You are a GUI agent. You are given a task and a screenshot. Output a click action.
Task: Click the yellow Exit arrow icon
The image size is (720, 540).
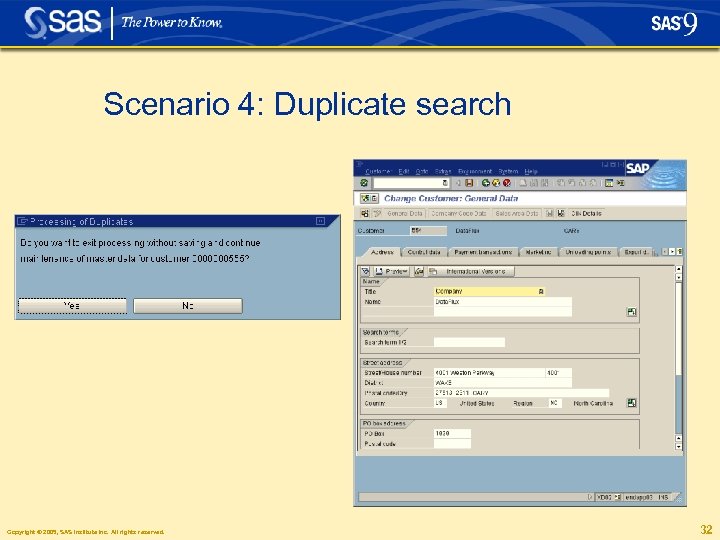click(496, 183)
